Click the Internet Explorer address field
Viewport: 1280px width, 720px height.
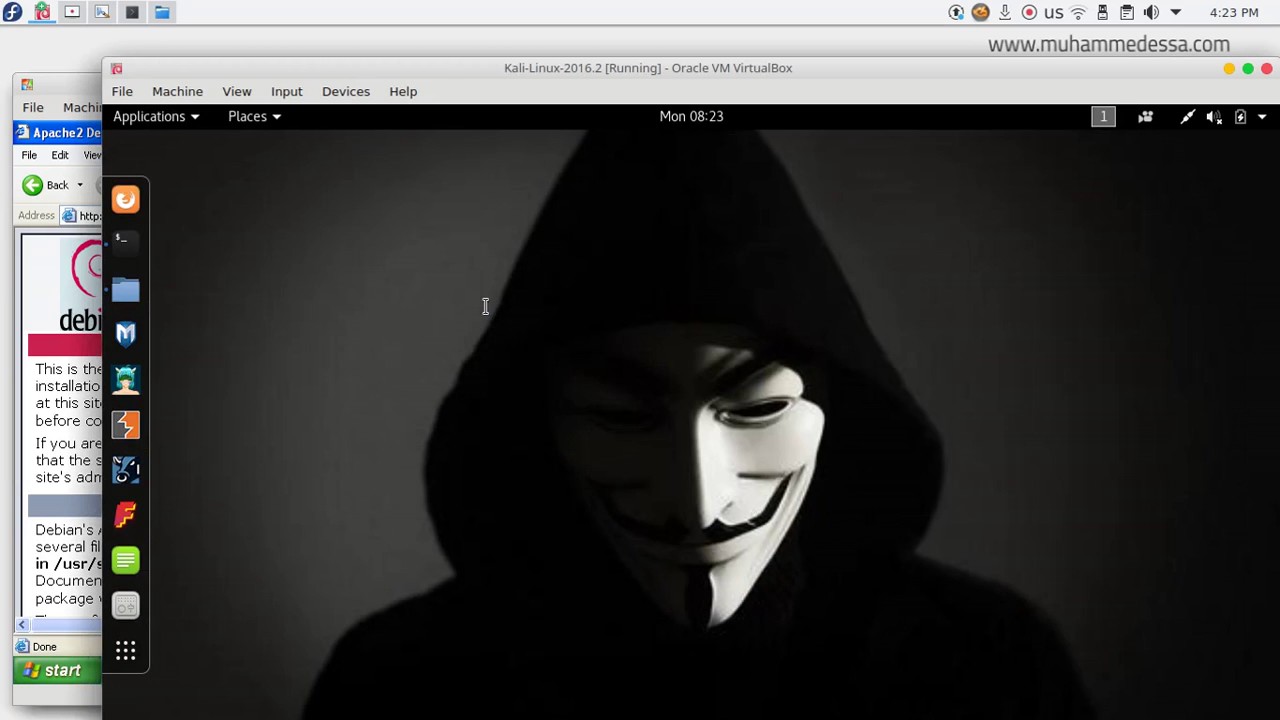click(x=82, y=215)
